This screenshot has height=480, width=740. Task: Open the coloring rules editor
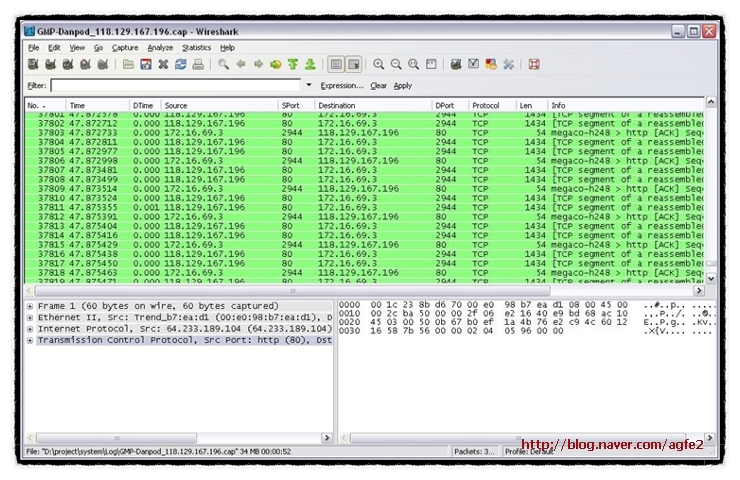491,64
